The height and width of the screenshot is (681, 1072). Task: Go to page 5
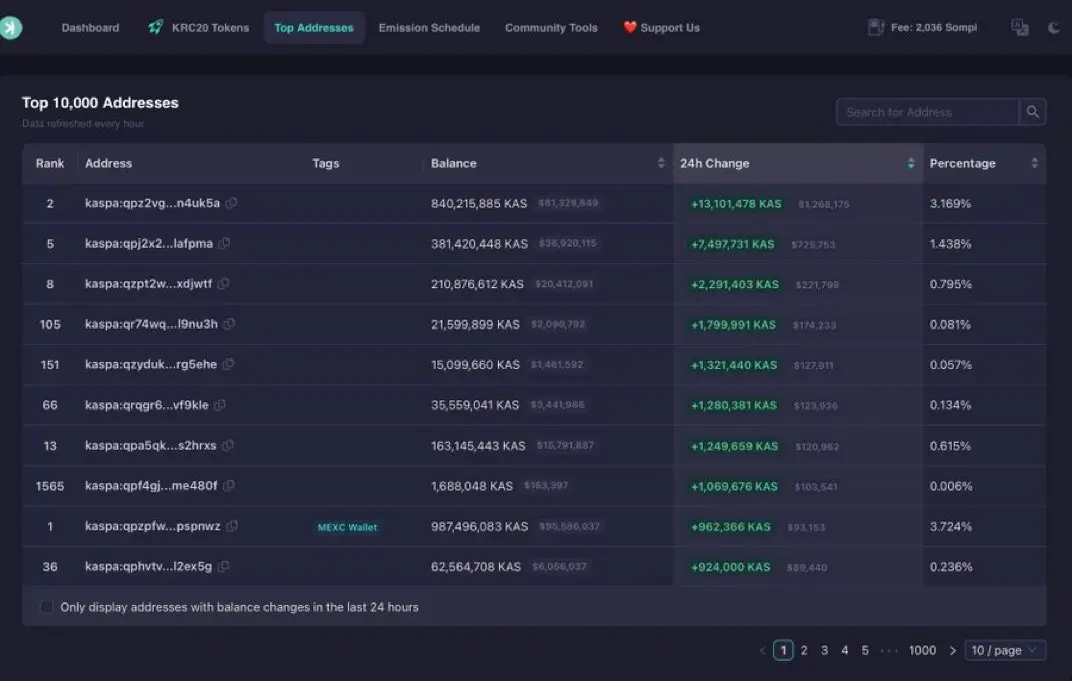click(866, 650)
